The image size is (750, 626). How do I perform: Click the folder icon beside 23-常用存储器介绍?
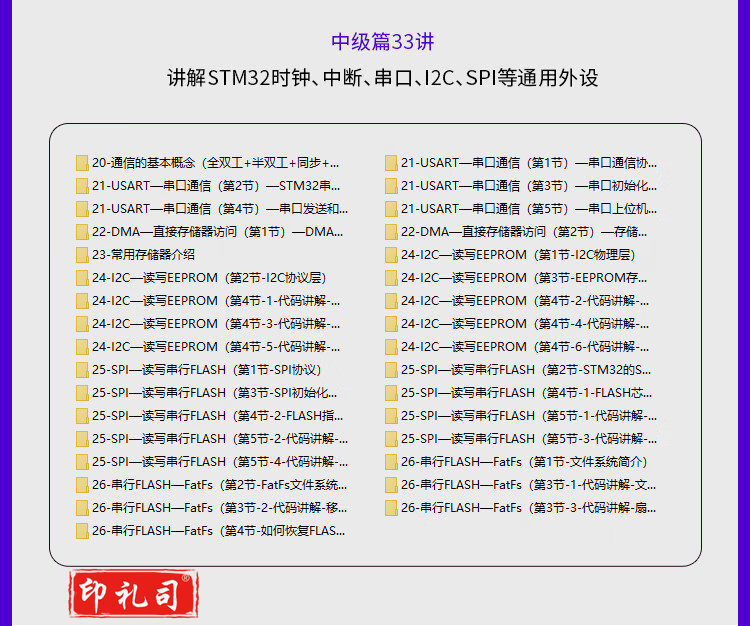coord(82,255)
